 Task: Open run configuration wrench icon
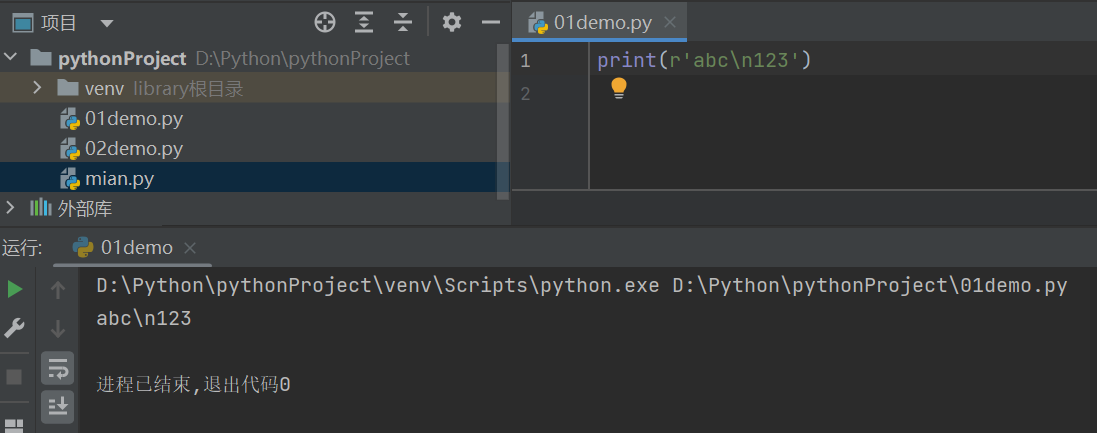[15, 327]
